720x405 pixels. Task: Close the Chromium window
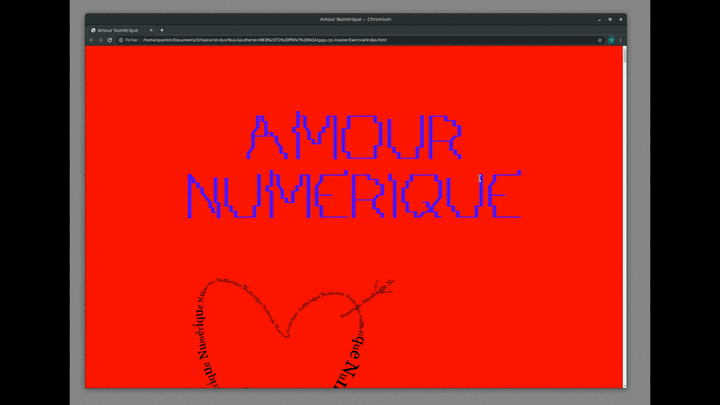pos(619,18)
